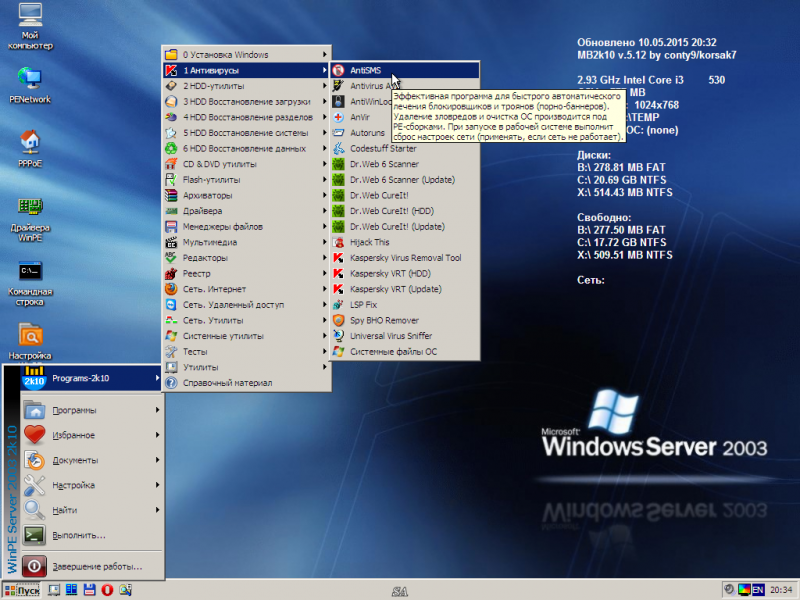Image resolution: width=800 pixels, height=600 pixels.
Task: Open Утилиты menu item
Action: tap(247, 367)
